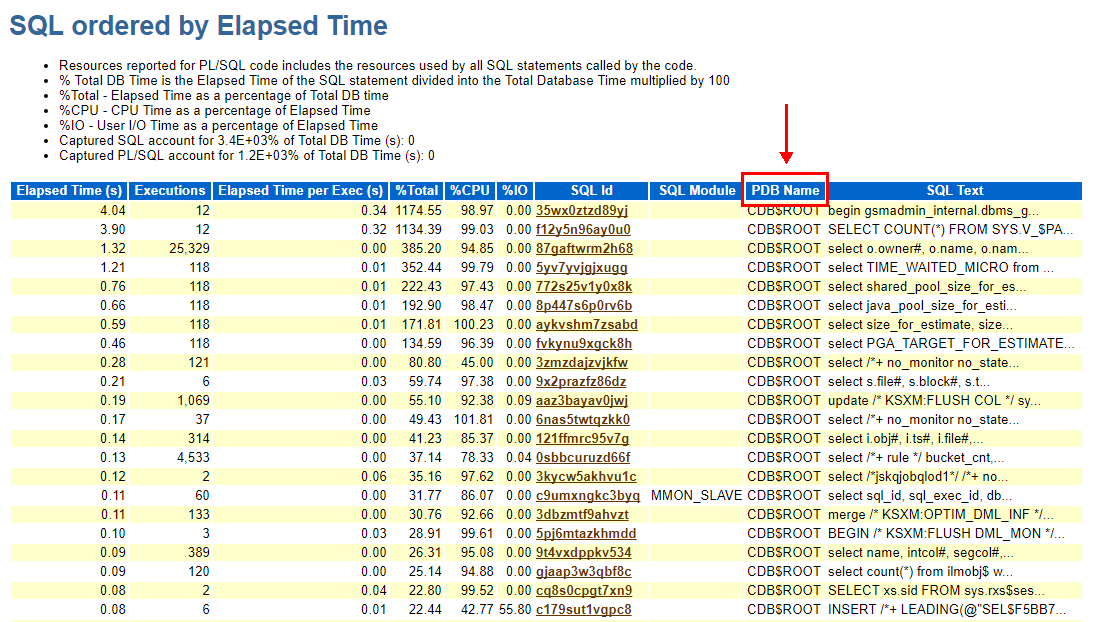Open SQL Id link 121ffmrc95v7g
This screenshot has height=622, width=1119.
[582, 439]
